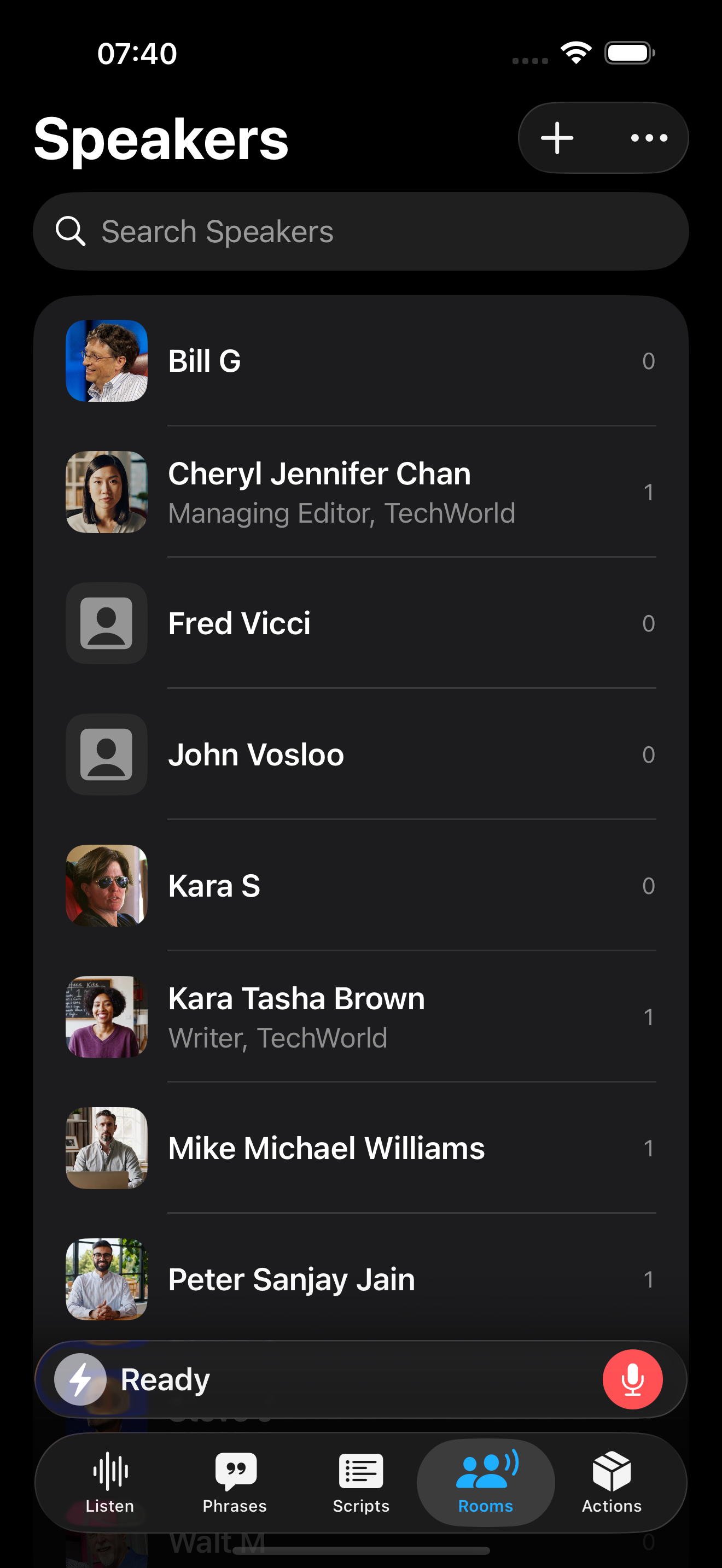Tap the lightning bolt Ready icon
Viewport: 722px width, 1568px height.
click(x=80, y=1379)
